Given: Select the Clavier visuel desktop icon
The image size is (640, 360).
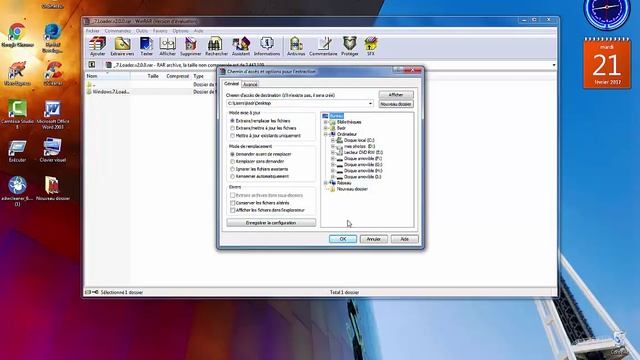Looking at the screenshot, I should 53,151.
